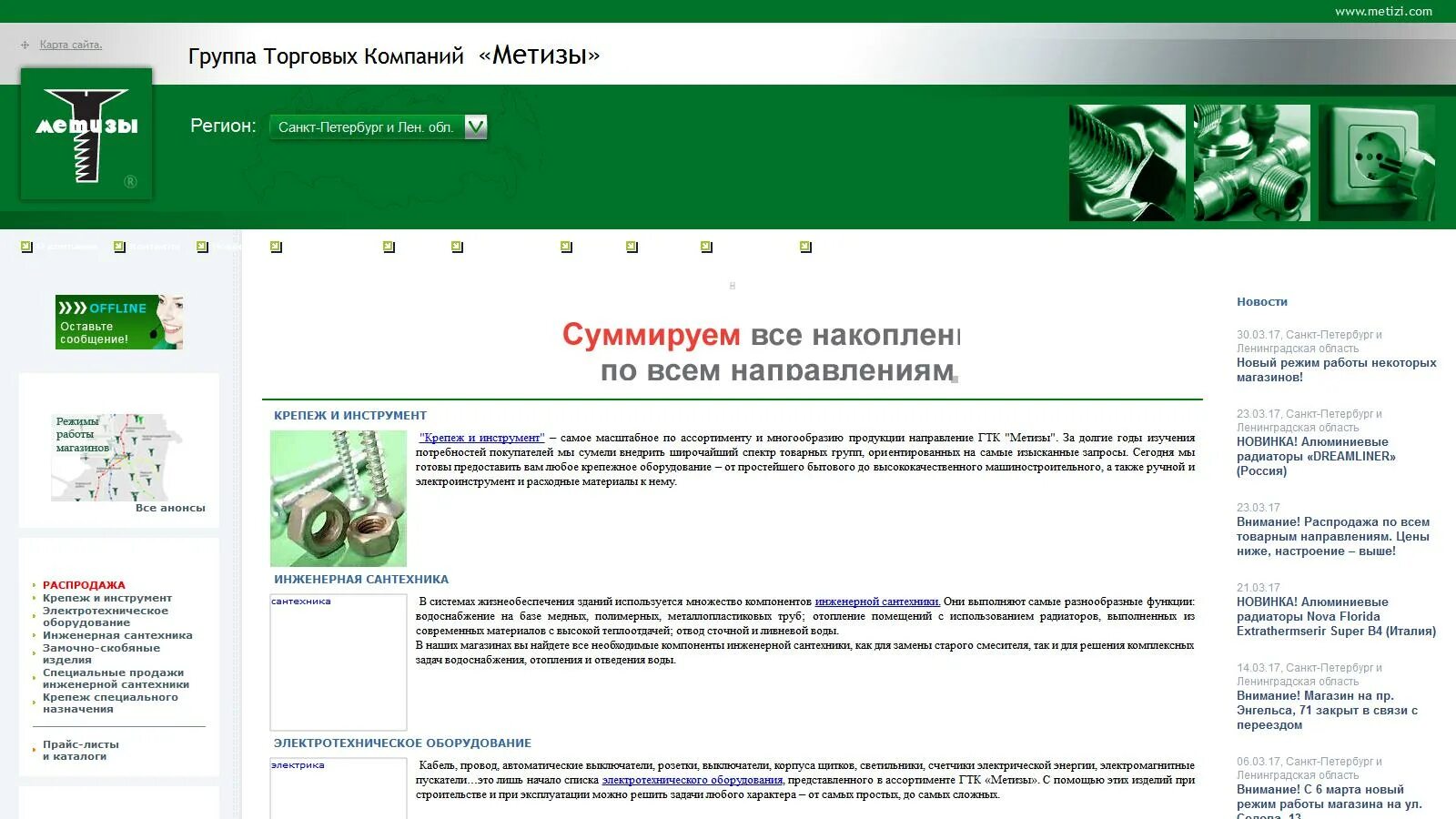Click the Суммируем animated banner
The height and width of the screenshot is (819, 1456).
click(761, 350)
